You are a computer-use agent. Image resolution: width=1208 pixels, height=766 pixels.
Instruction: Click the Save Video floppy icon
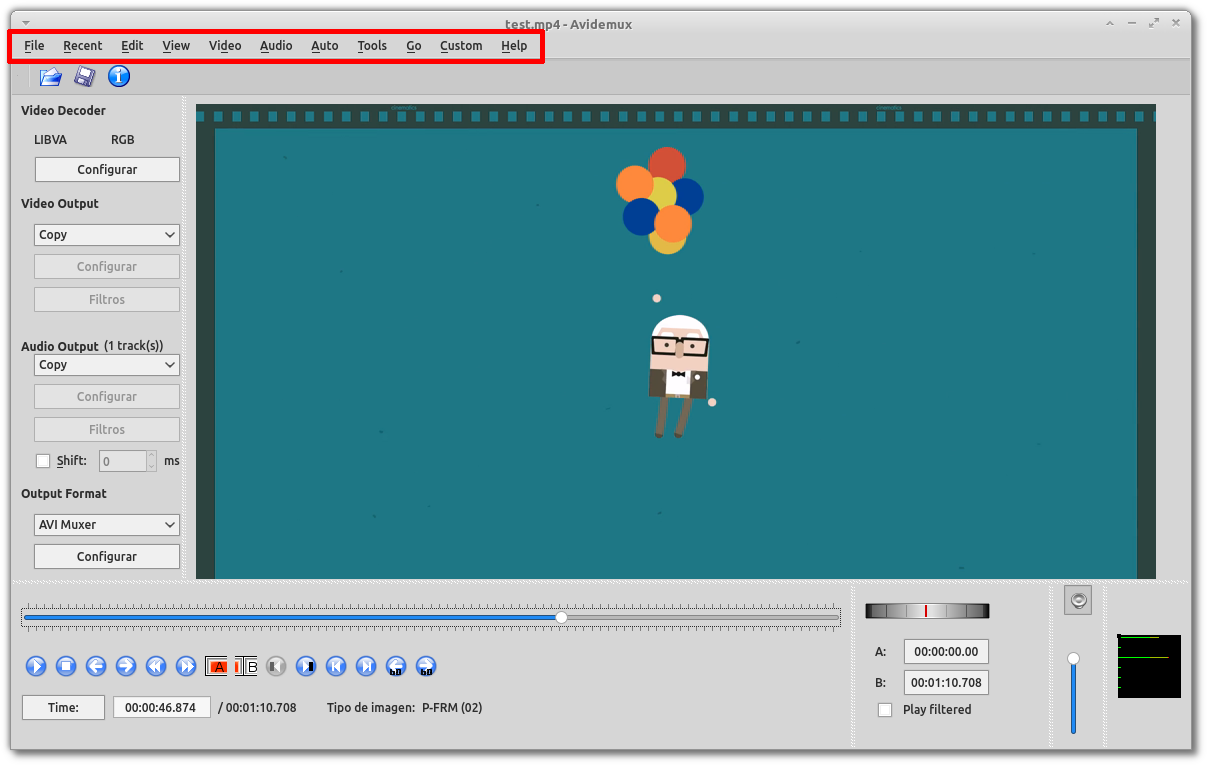(85, 77)
